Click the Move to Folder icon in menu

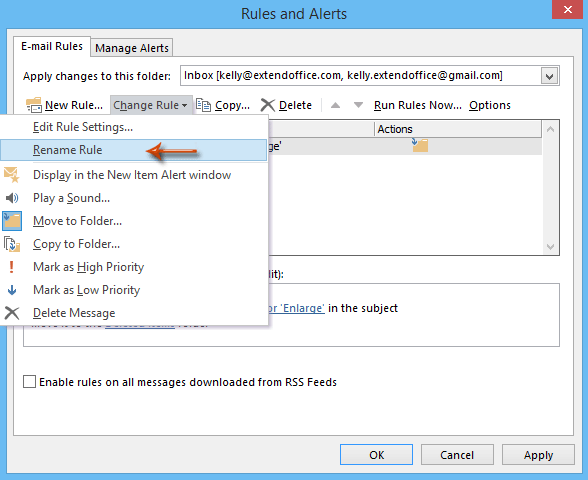[12, 221]
